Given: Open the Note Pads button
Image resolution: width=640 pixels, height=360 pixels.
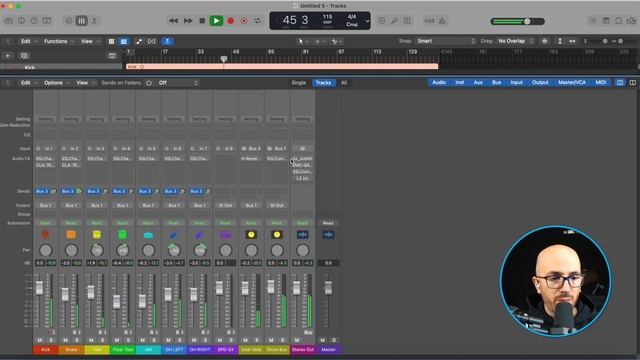Looking at the screenshot, I should tap(606, 21).
